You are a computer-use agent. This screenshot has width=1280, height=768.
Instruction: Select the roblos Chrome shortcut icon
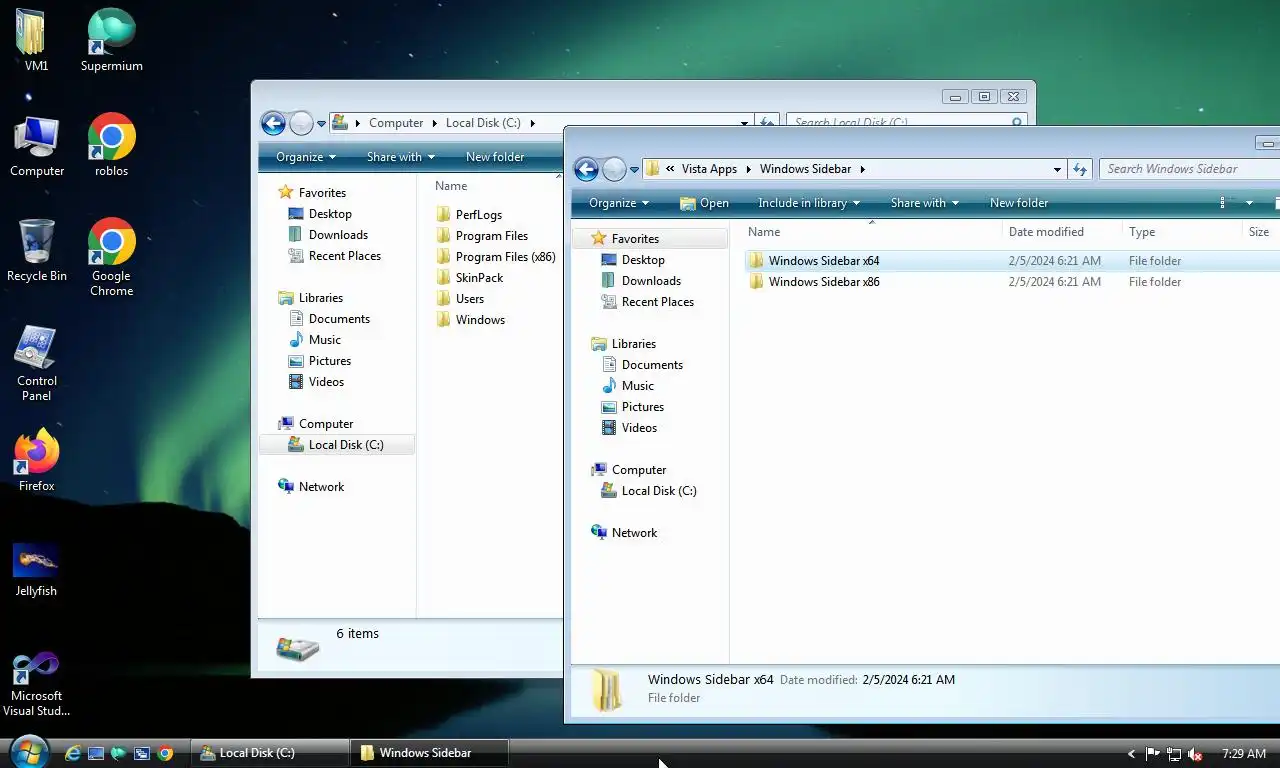click(x=111, y=146)
